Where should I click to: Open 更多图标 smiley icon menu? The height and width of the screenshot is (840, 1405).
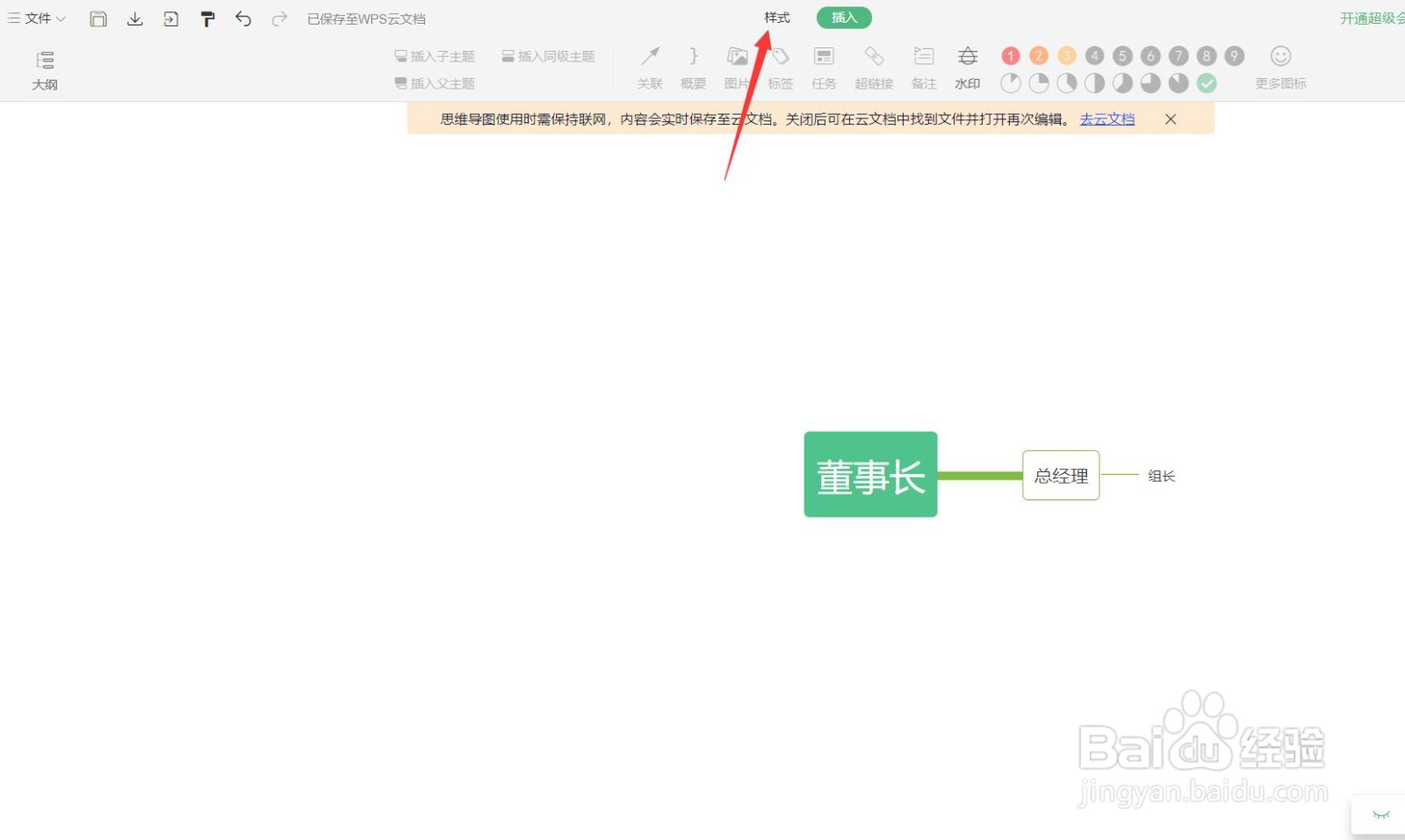click(1280, 68)
